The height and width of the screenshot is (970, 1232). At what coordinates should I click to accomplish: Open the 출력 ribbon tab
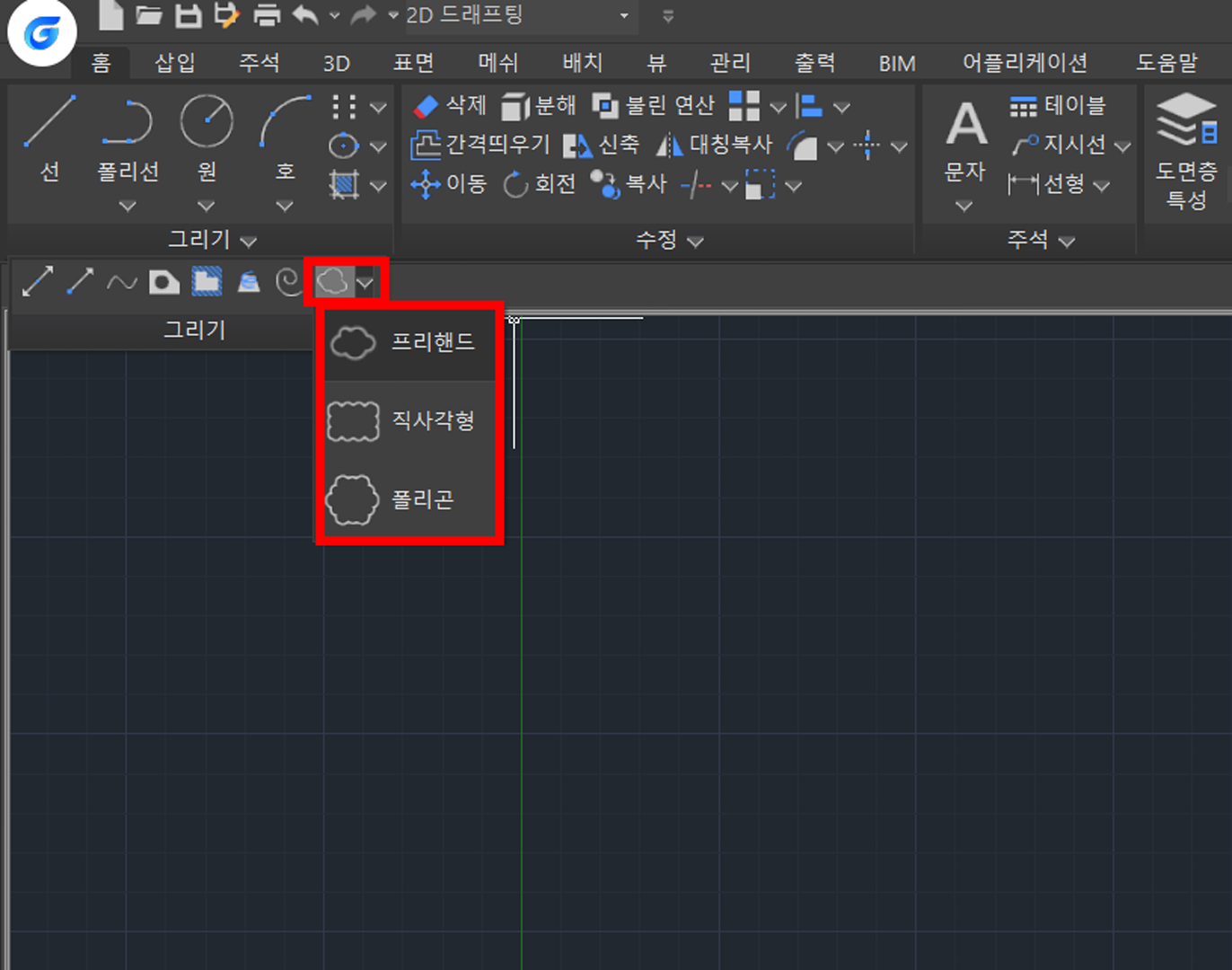point(814,62)
